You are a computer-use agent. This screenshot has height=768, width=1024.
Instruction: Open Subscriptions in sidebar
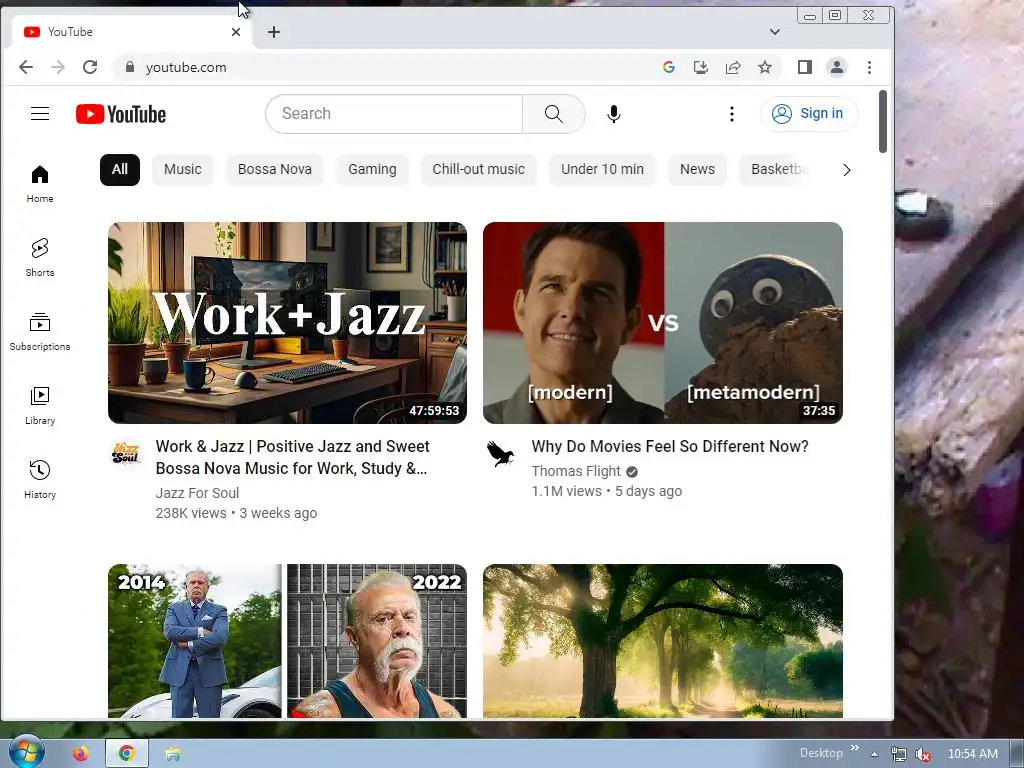click(x=40, y=332)
